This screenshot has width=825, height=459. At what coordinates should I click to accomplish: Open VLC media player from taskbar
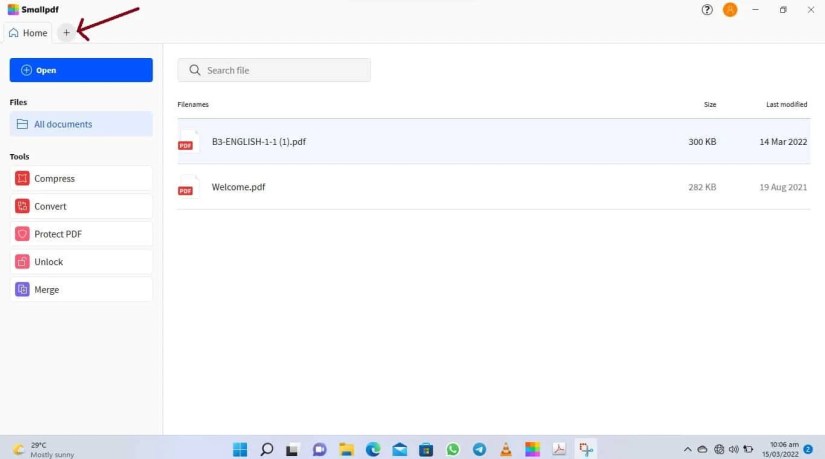click(x=506, y=449)
